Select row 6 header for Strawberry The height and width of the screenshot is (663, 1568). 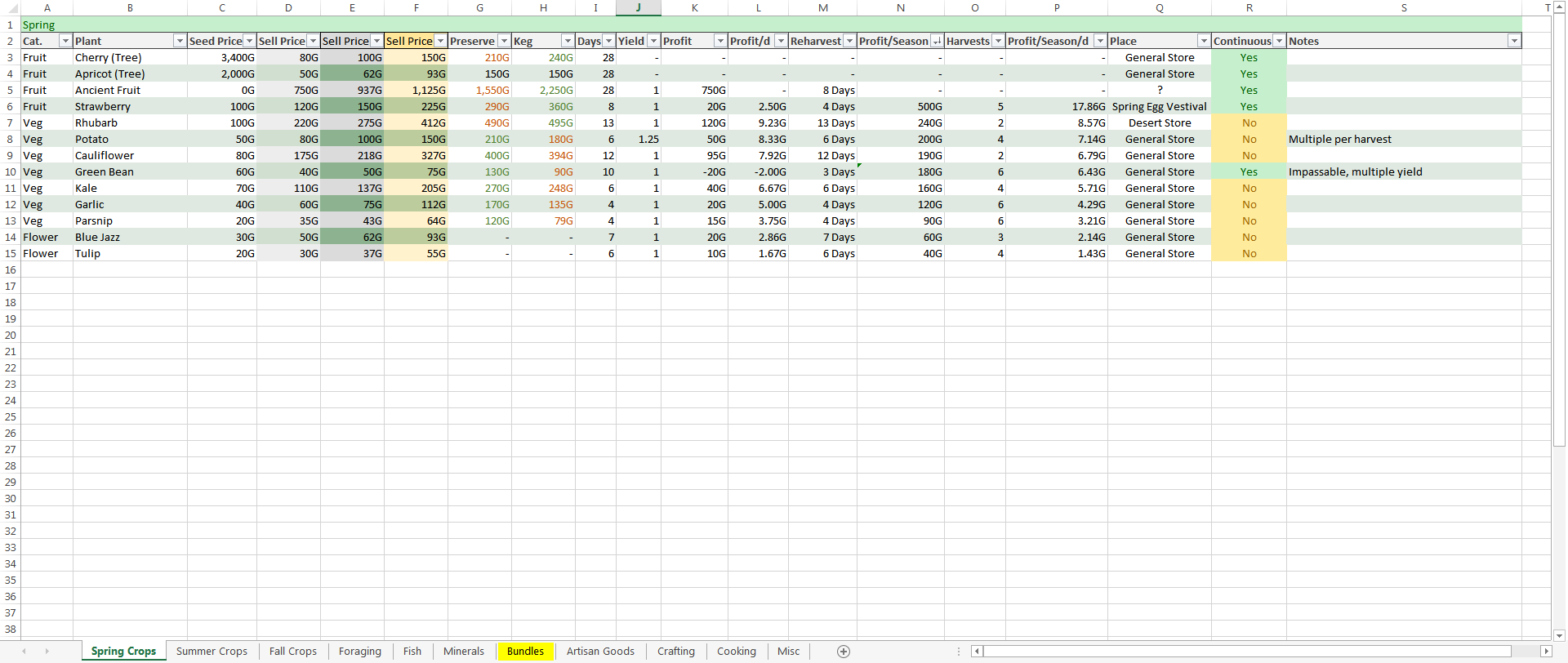click(10, 107)
